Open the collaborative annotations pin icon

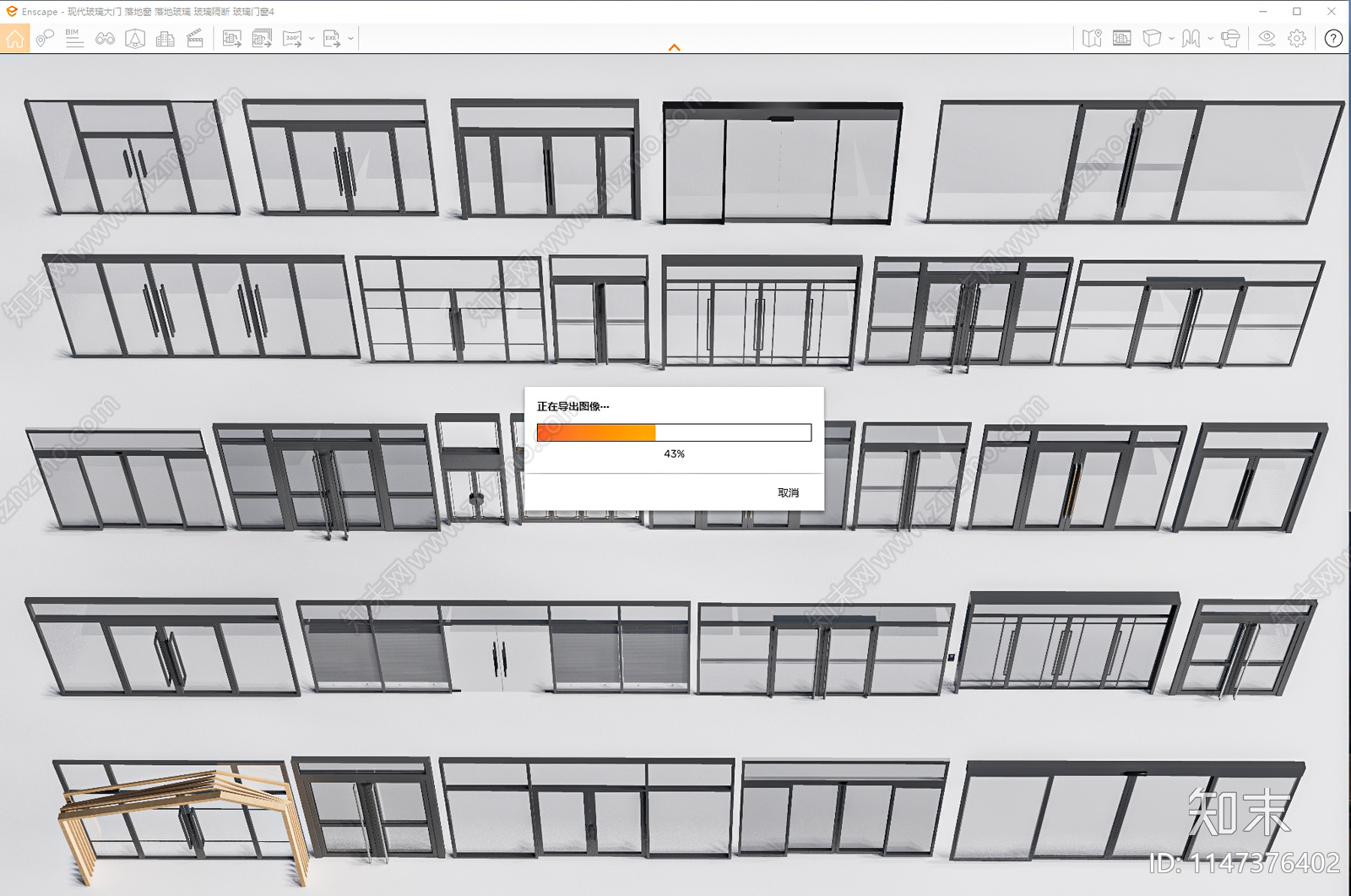(x=45, y=39)
